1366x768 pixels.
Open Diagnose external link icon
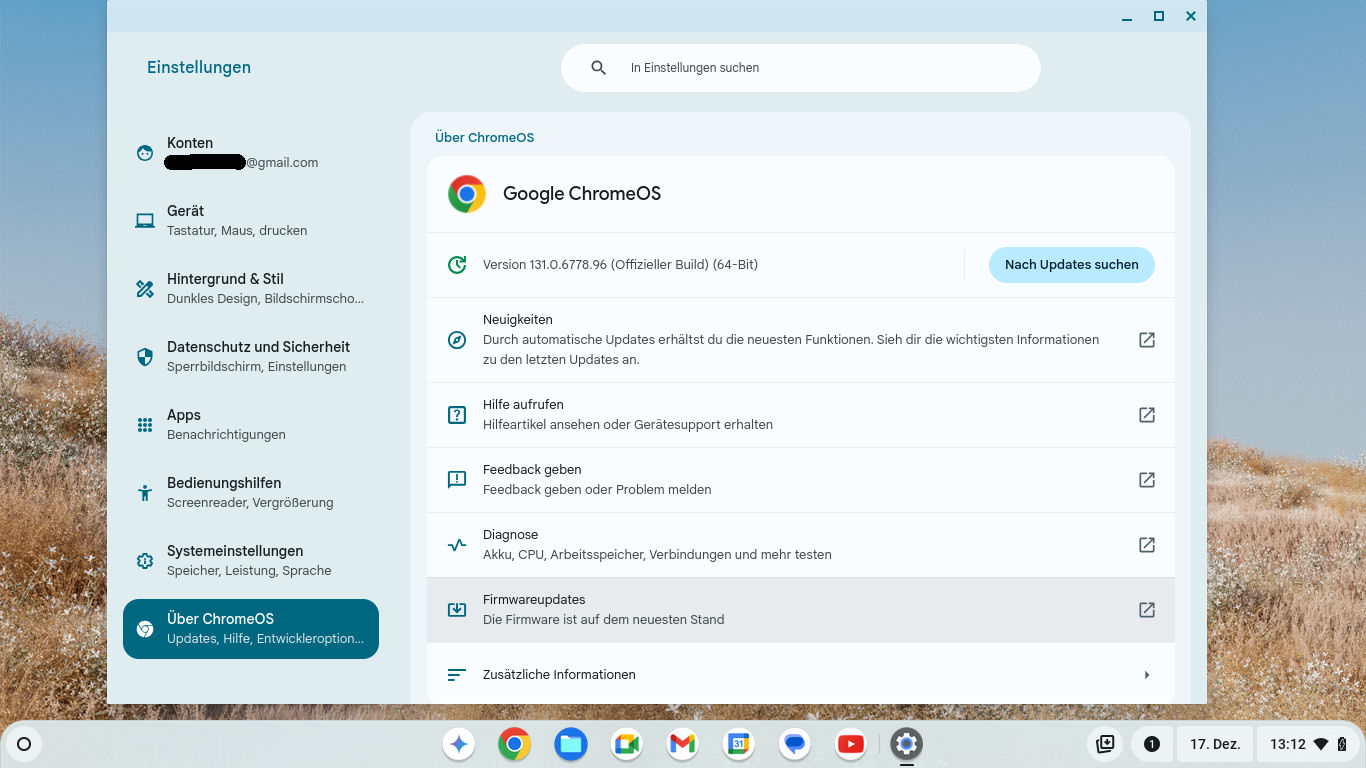pyautogui.click(x=1147, y=545)
